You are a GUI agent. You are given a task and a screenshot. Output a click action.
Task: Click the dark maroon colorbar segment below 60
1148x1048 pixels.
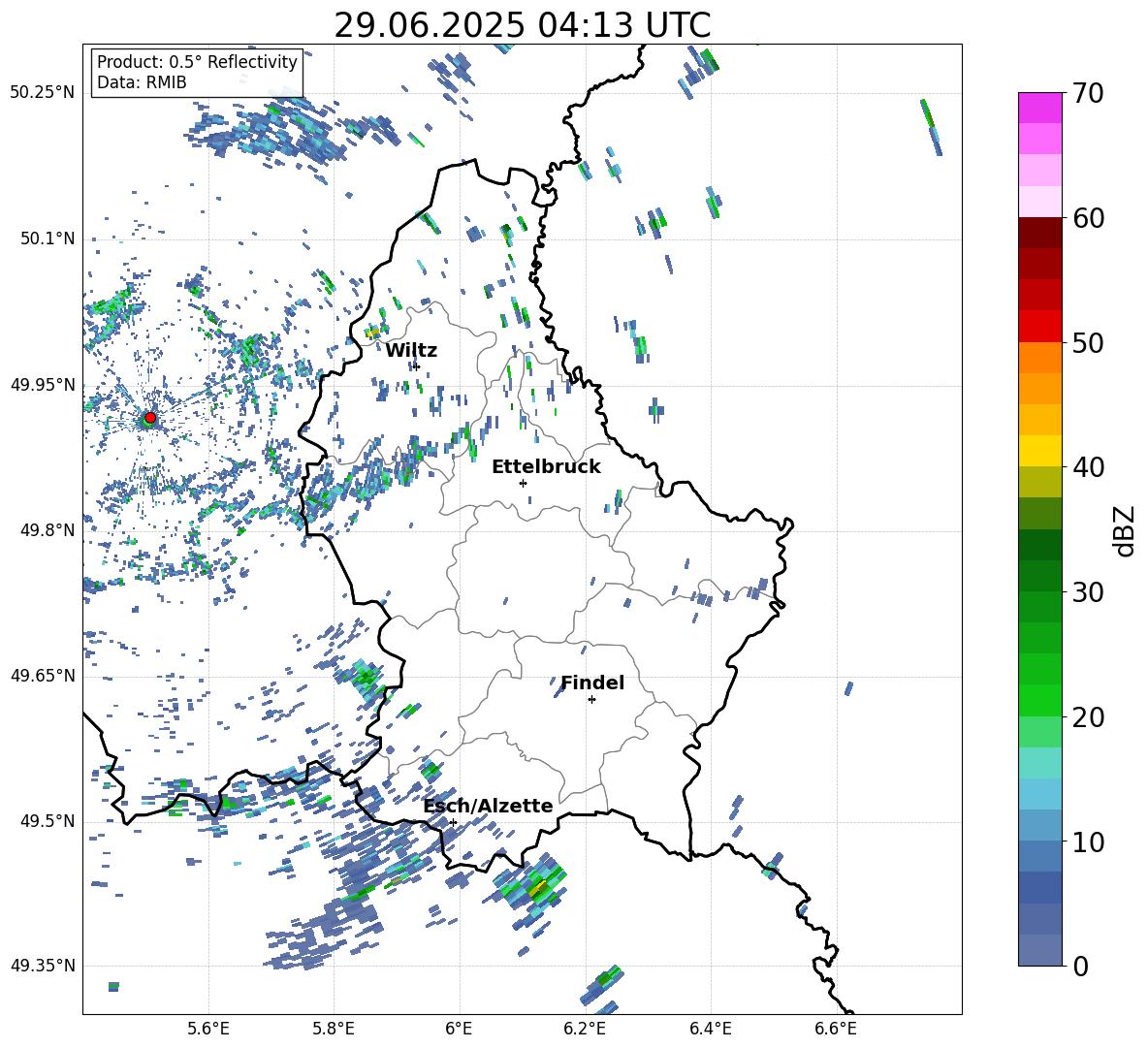(x=1039, y=233)
